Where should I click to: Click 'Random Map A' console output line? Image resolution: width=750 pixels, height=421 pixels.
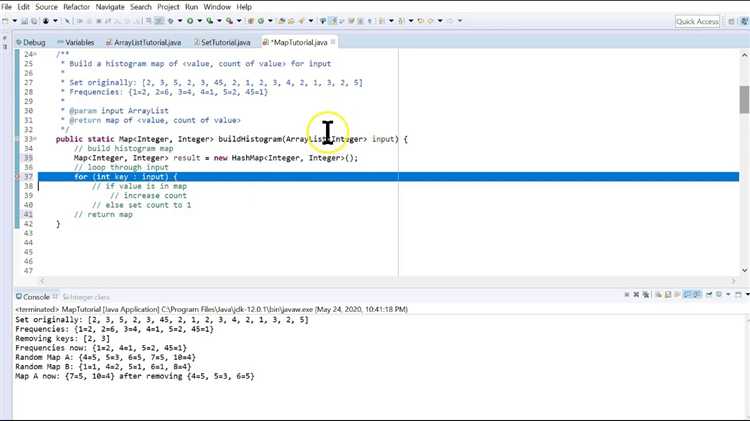coord(105,357)
